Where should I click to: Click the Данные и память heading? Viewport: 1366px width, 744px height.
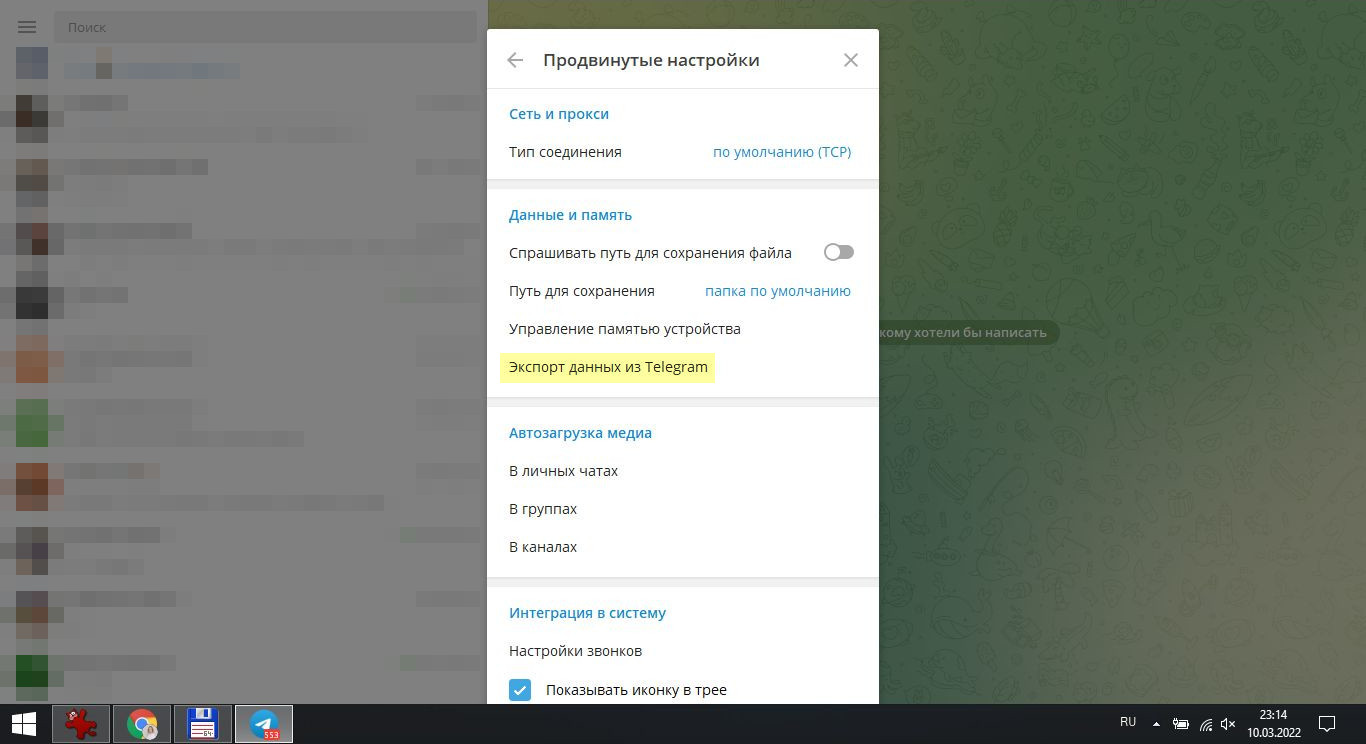pos(571,215)
